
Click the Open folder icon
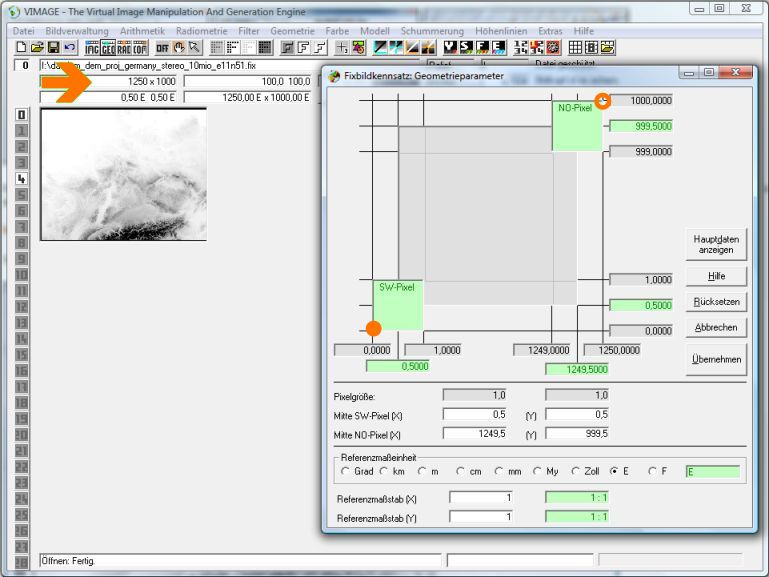[x=37, y=47]
